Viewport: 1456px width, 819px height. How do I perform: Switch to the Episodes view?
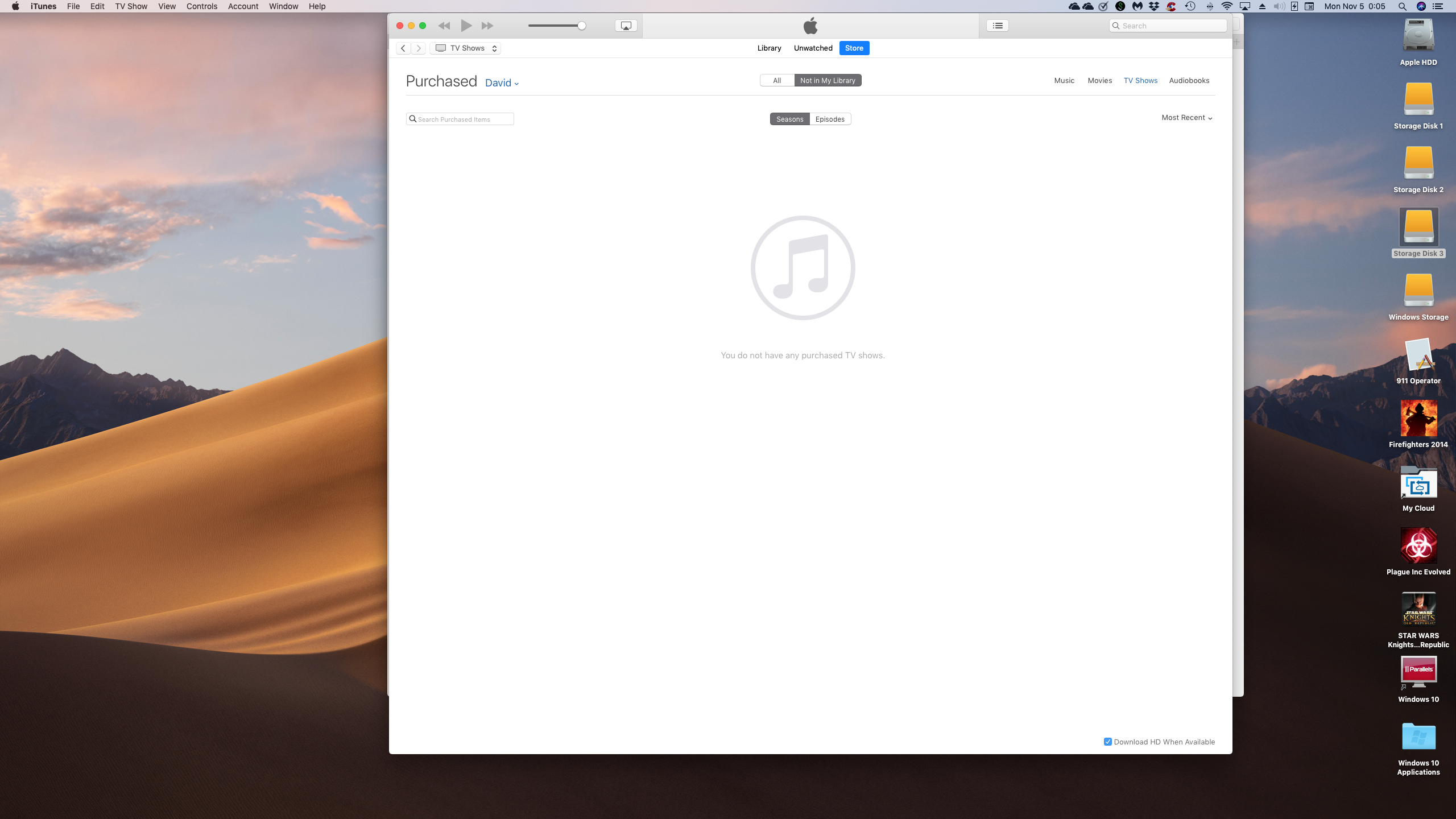[x=830, y=119]
